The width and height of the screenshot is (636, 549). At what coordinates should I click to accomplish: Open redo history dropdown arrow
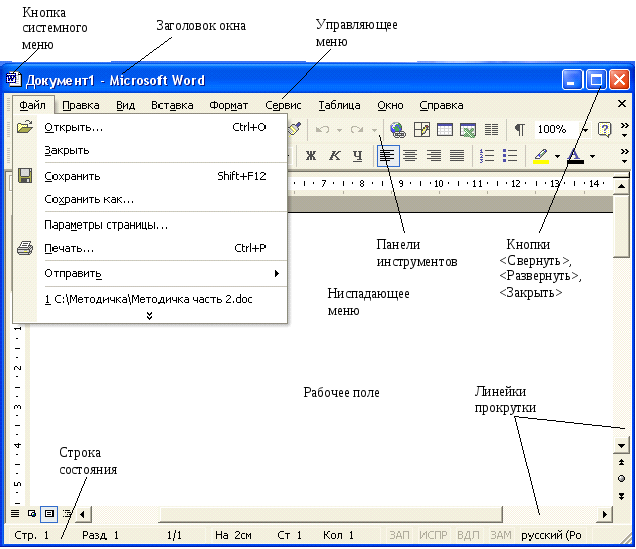pyautogui.click(x=374, y=130)
